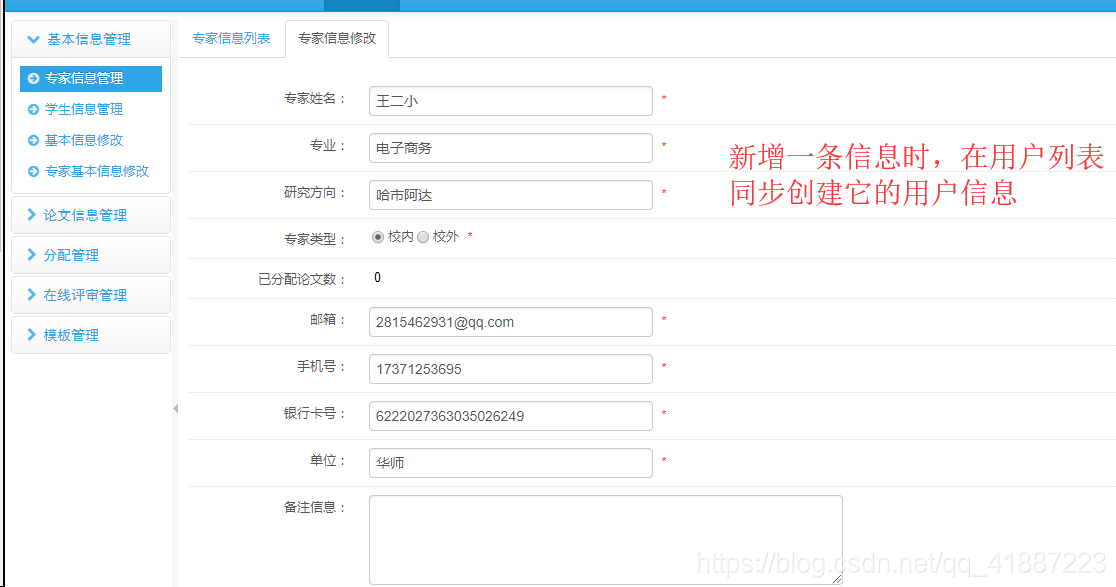
Task: Select the 校外 radio button
Action: (423, 237)
